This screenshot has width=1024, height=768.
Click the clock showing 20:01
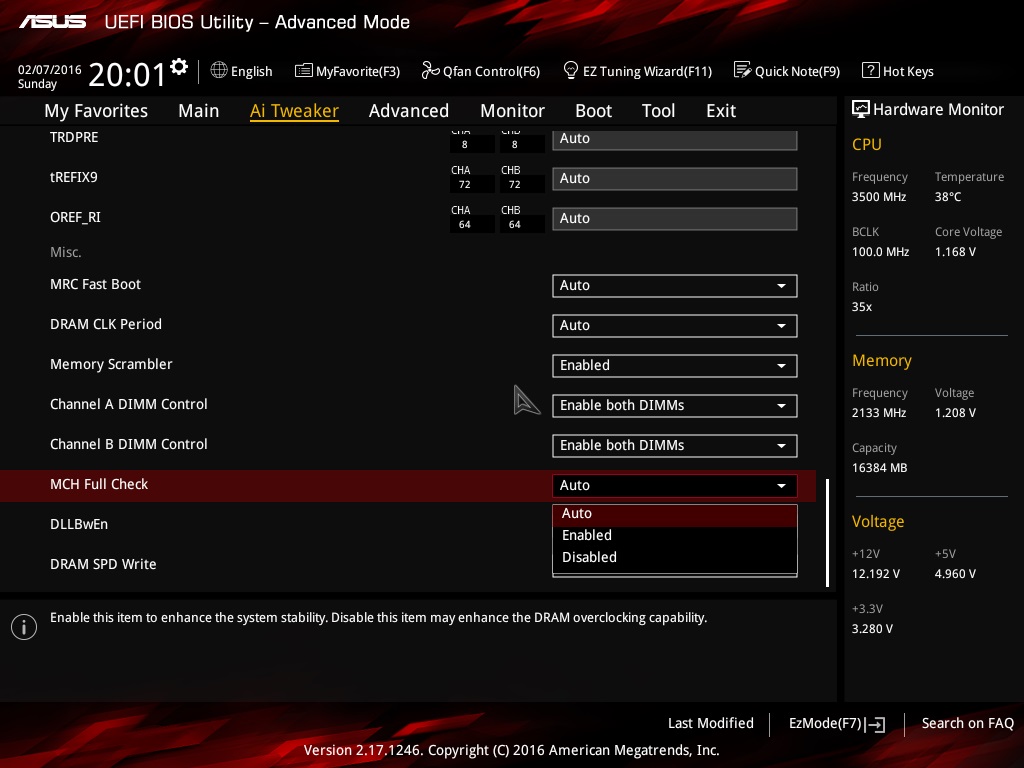(x=127, y=74)
